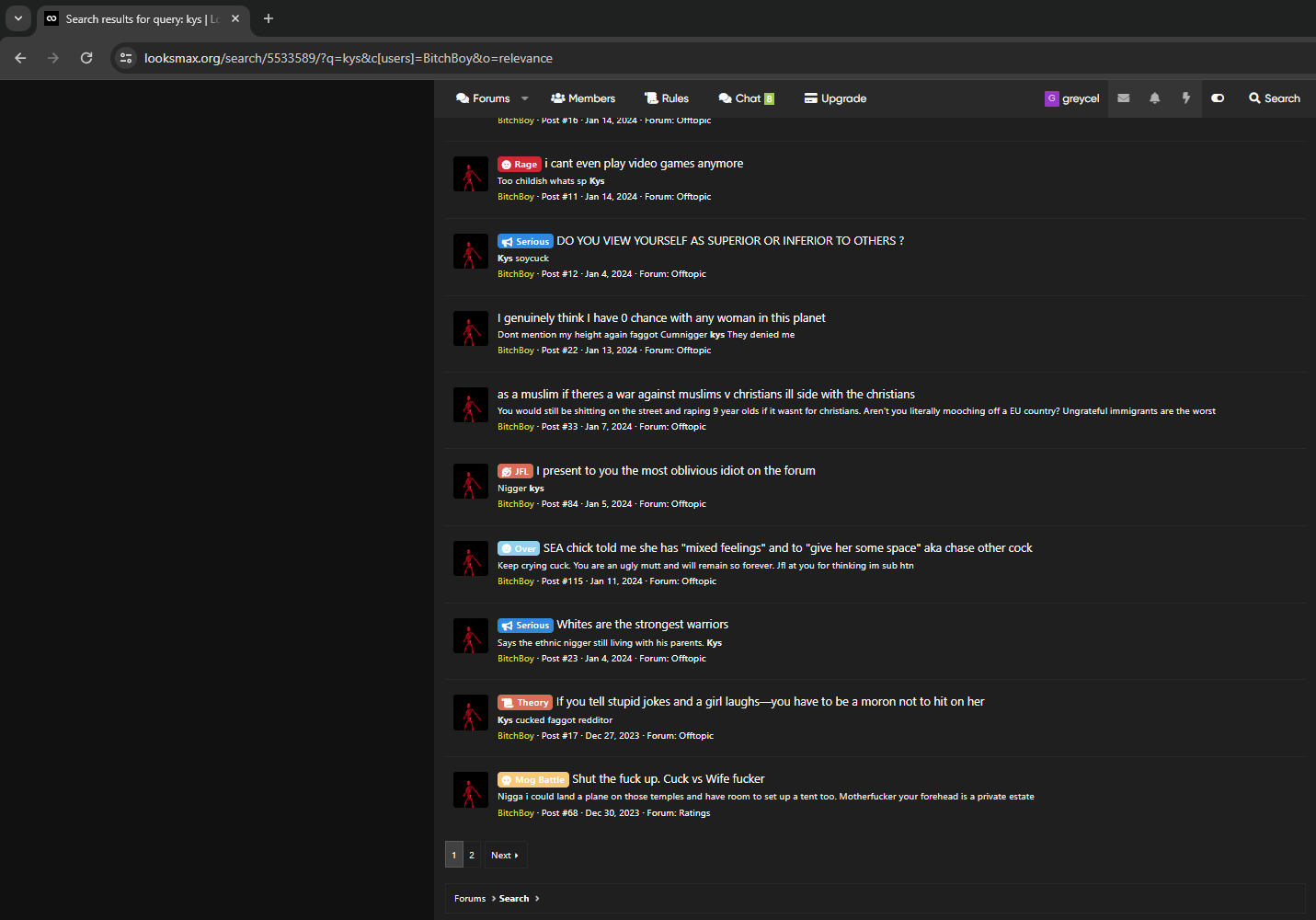Image resolution: width=1316 pixels, height=920 pixels.
Task: Open the alerts bell icon
Action: (x=1155, y=98)
